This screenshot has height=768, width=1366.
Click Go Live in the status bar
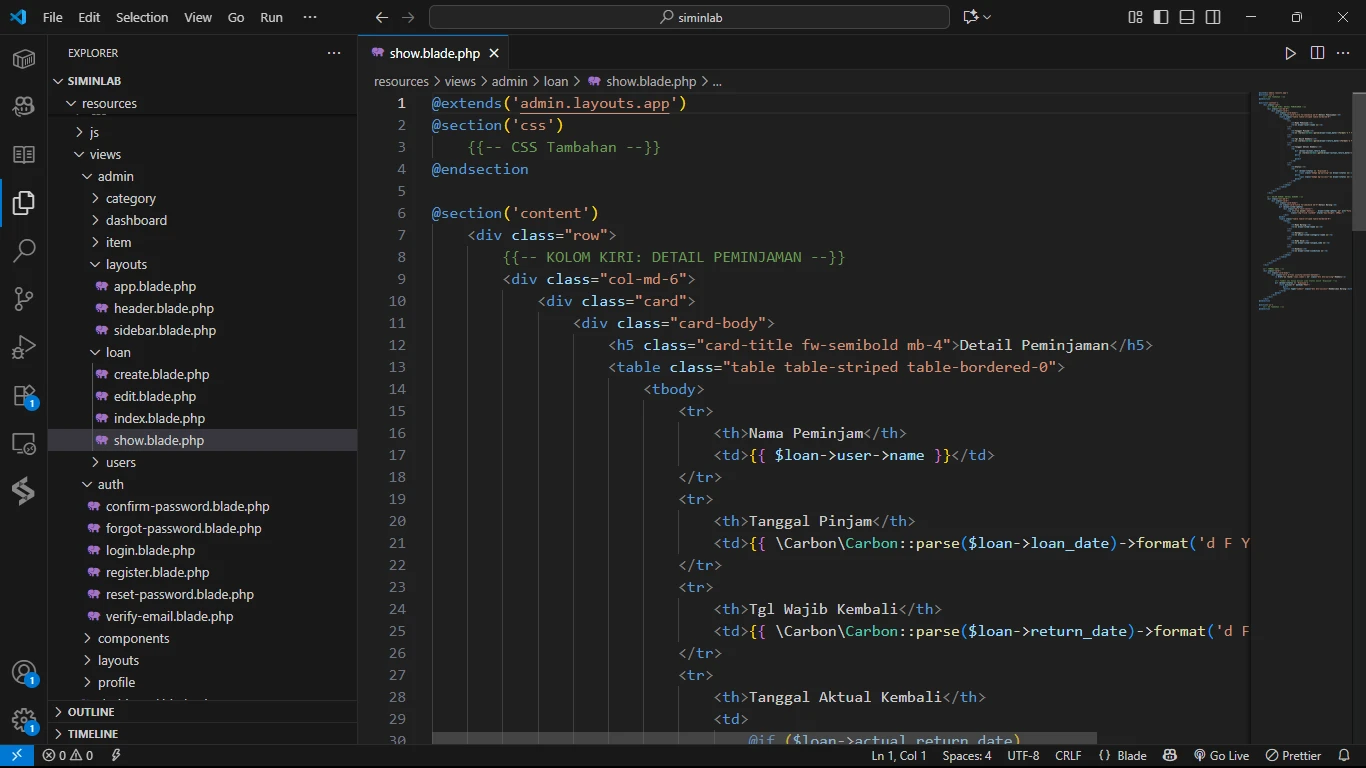tap(1221, 756)
